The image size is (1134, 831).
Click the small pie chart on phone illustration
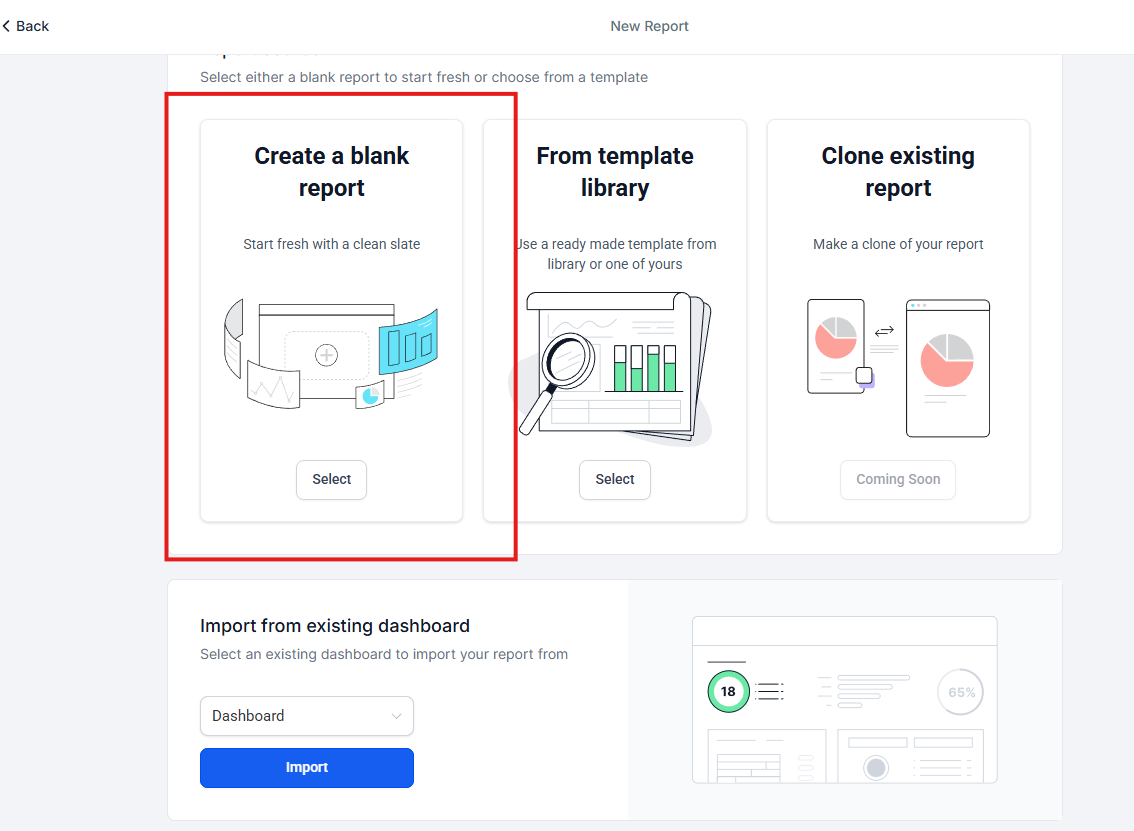[835, 338]
